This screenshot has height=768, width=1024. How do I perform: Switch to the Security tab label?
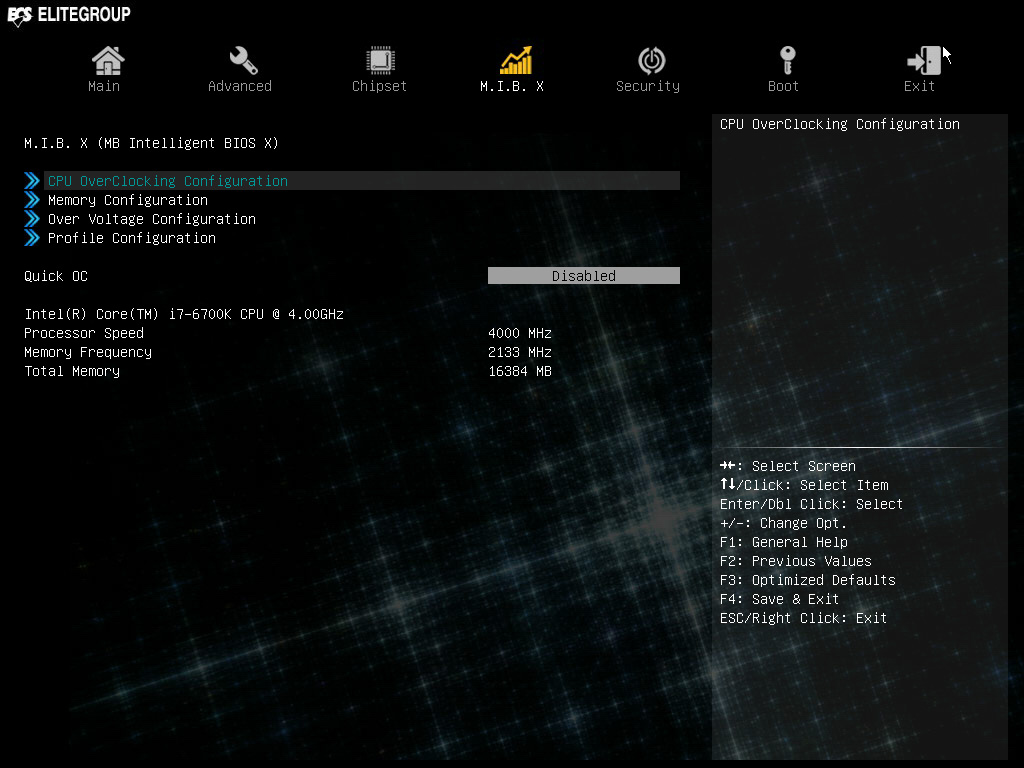pyautogui.click(x=648, y=86)
